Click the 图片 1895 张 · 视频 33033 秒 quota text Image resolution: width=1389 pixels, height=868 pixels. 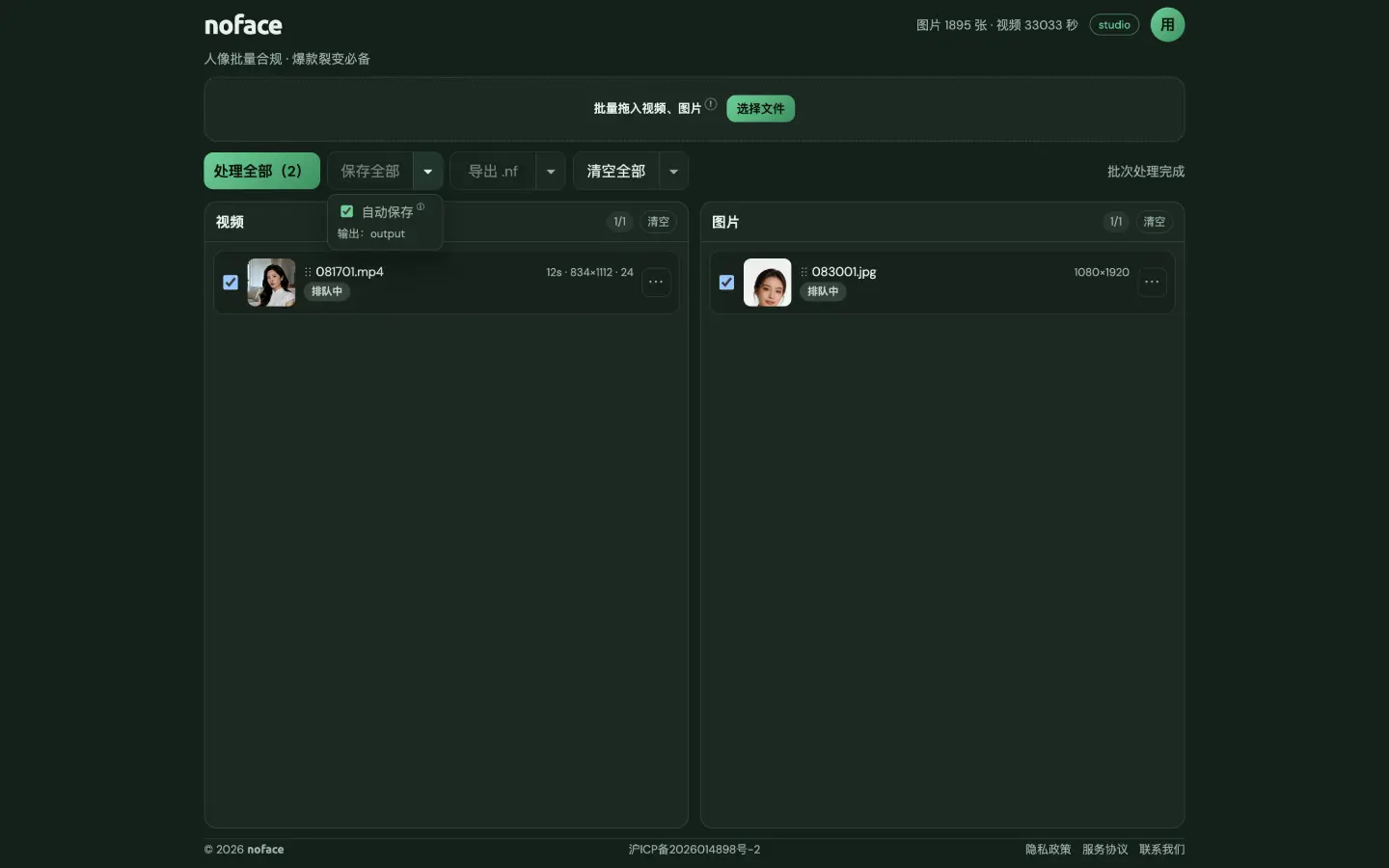pos(997,25)
